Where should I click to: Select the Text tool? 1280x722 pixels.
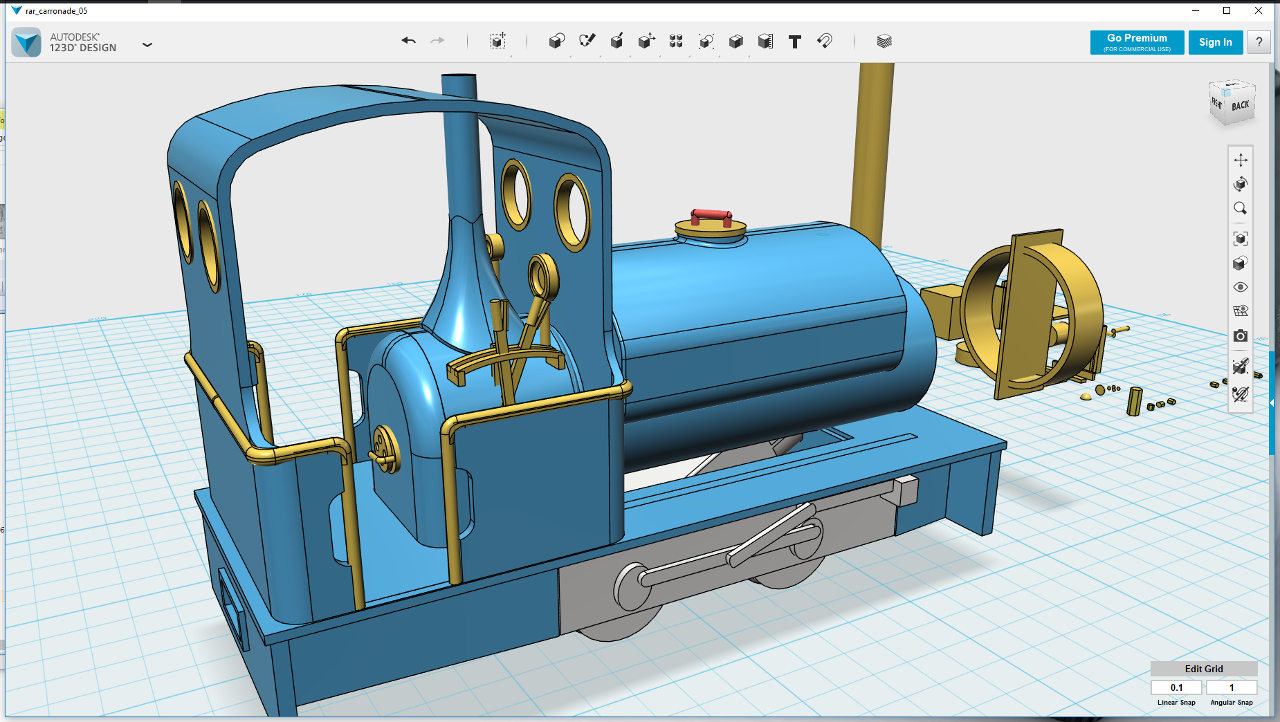(x=795, y=41)
